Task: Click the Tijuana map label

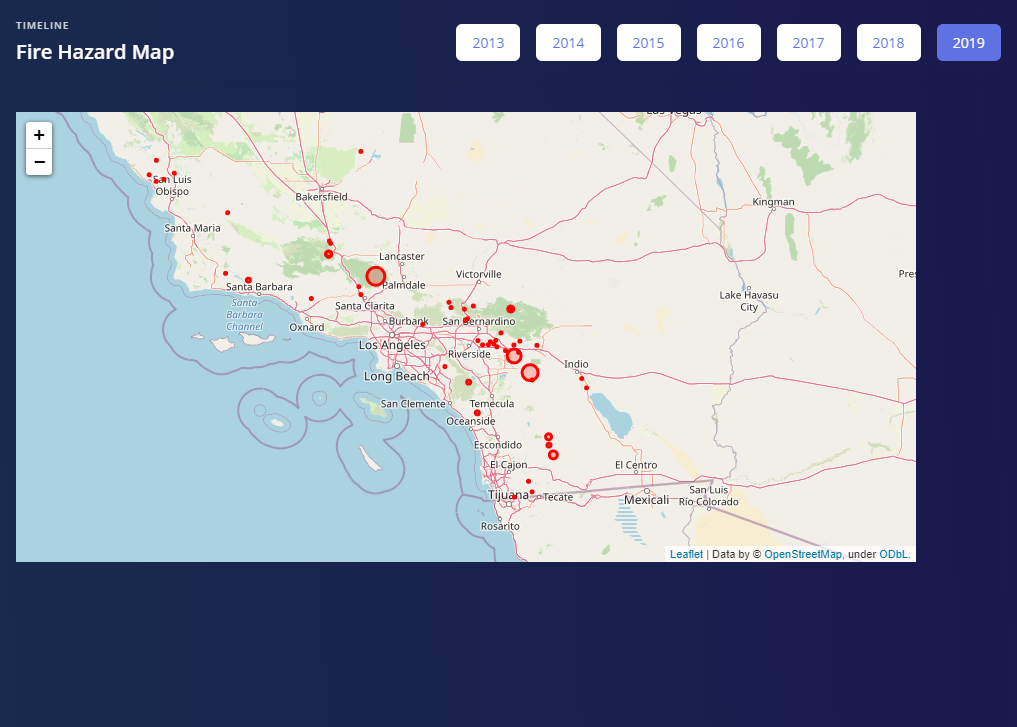Action: (508, 495)
